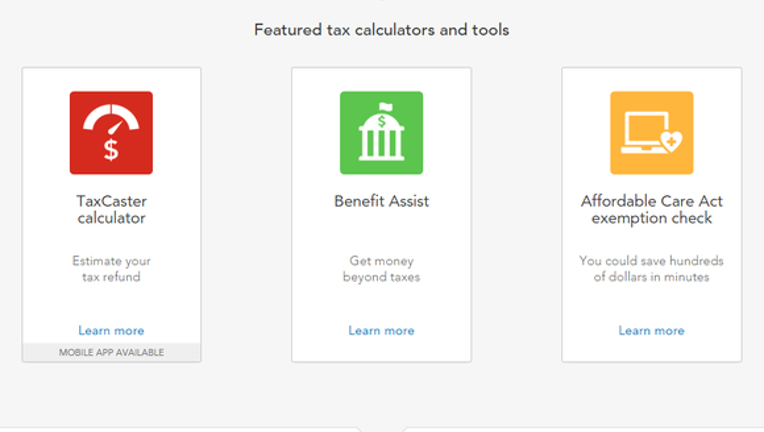Select the Benefit Assist title text
This screenshot has width=764, height=432.
382,201
